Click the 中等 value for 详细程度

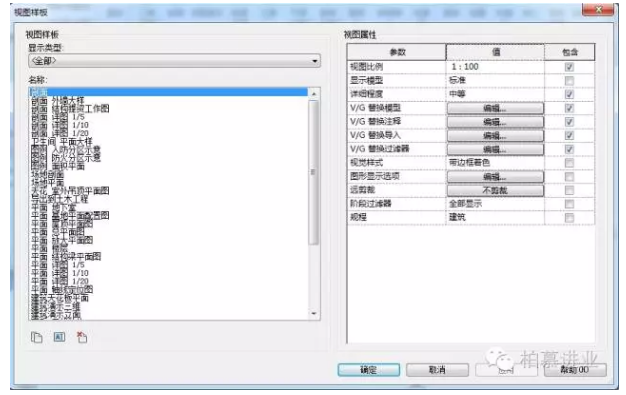coord(457,94)
